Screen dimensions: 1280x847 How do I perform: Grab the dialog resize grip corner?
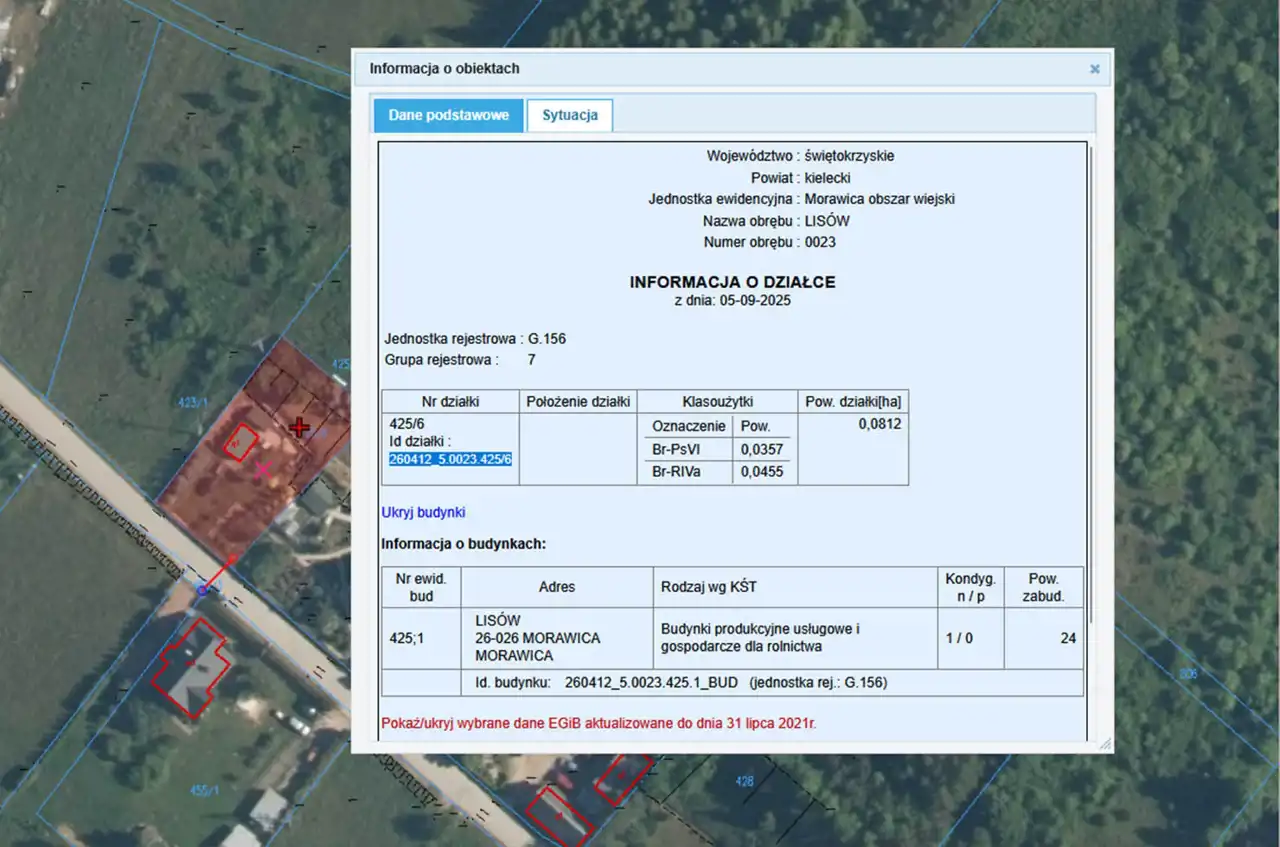[1105, 744]
